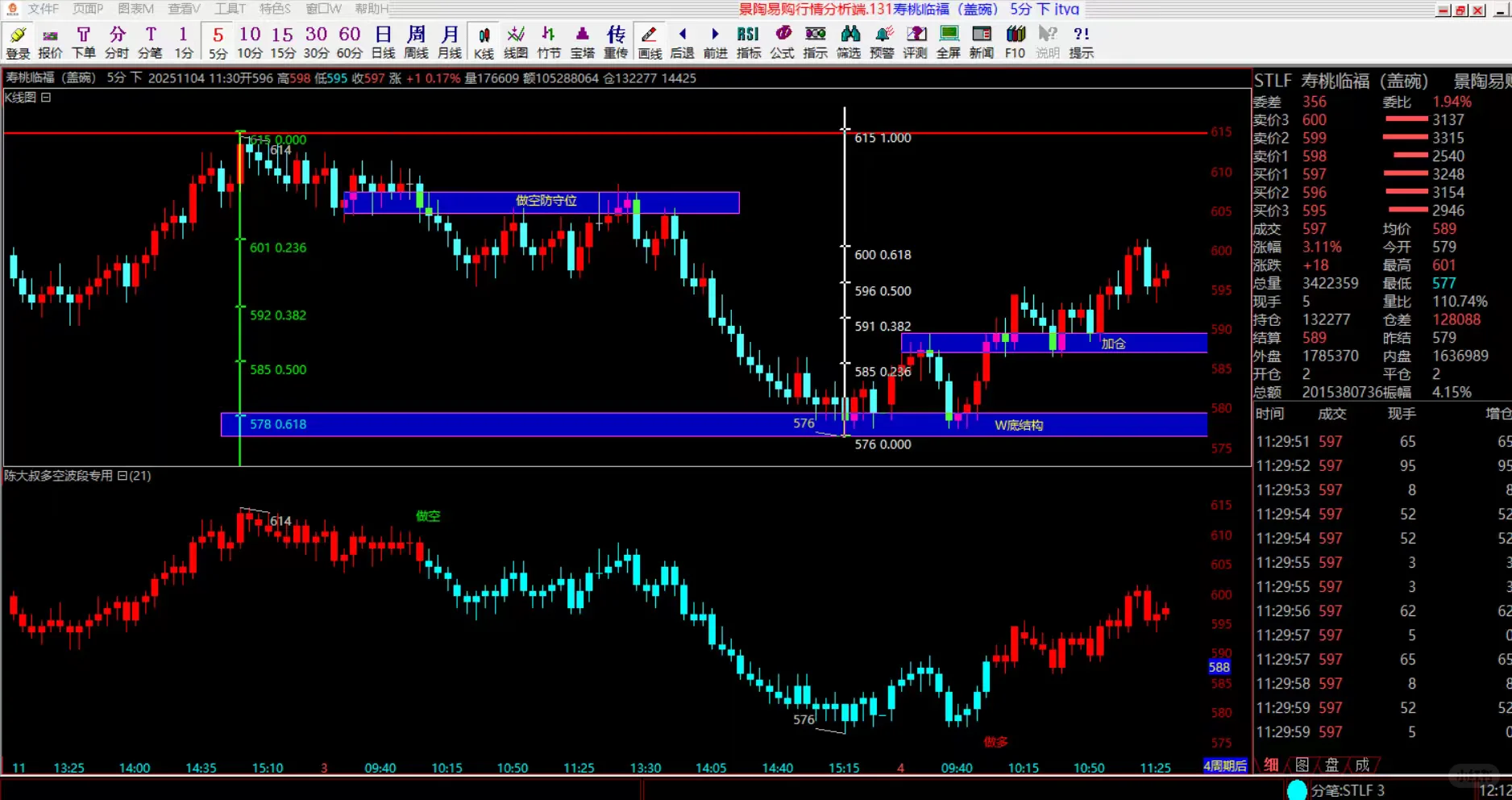Image resolution: width=1512 pixels, height=800 pixels.
Task: Open the 新闻 news panel
Action: 981,42
